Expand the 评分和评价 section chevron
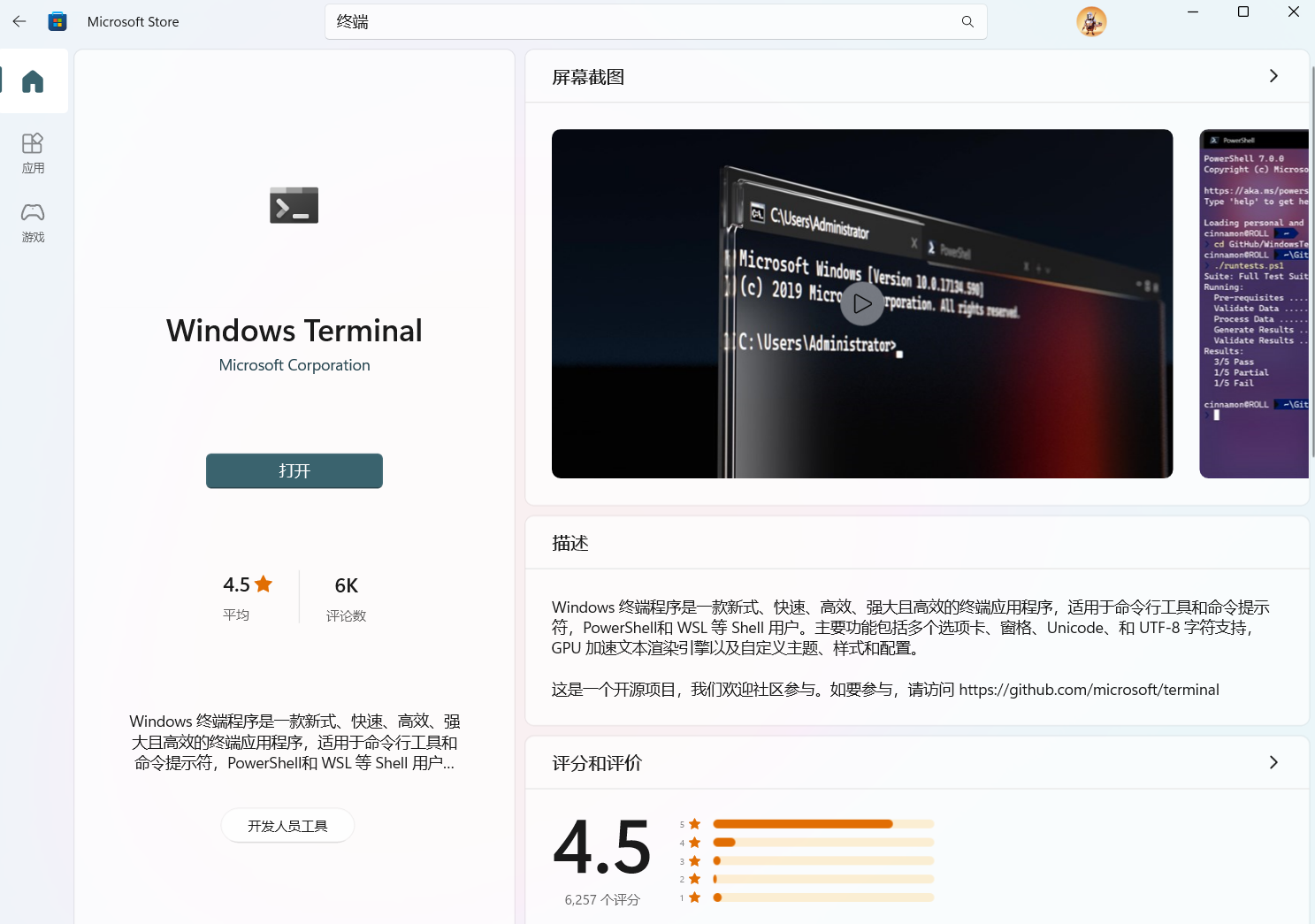Screen dimensions: 1315x924 (1273, 762)
